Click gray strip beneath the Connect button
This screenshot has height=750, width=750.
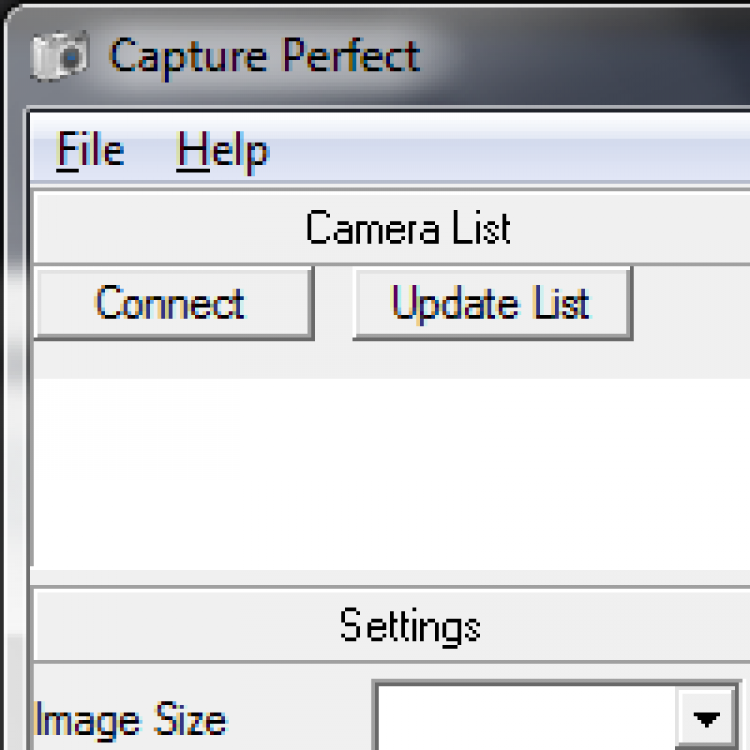(391, 360)
